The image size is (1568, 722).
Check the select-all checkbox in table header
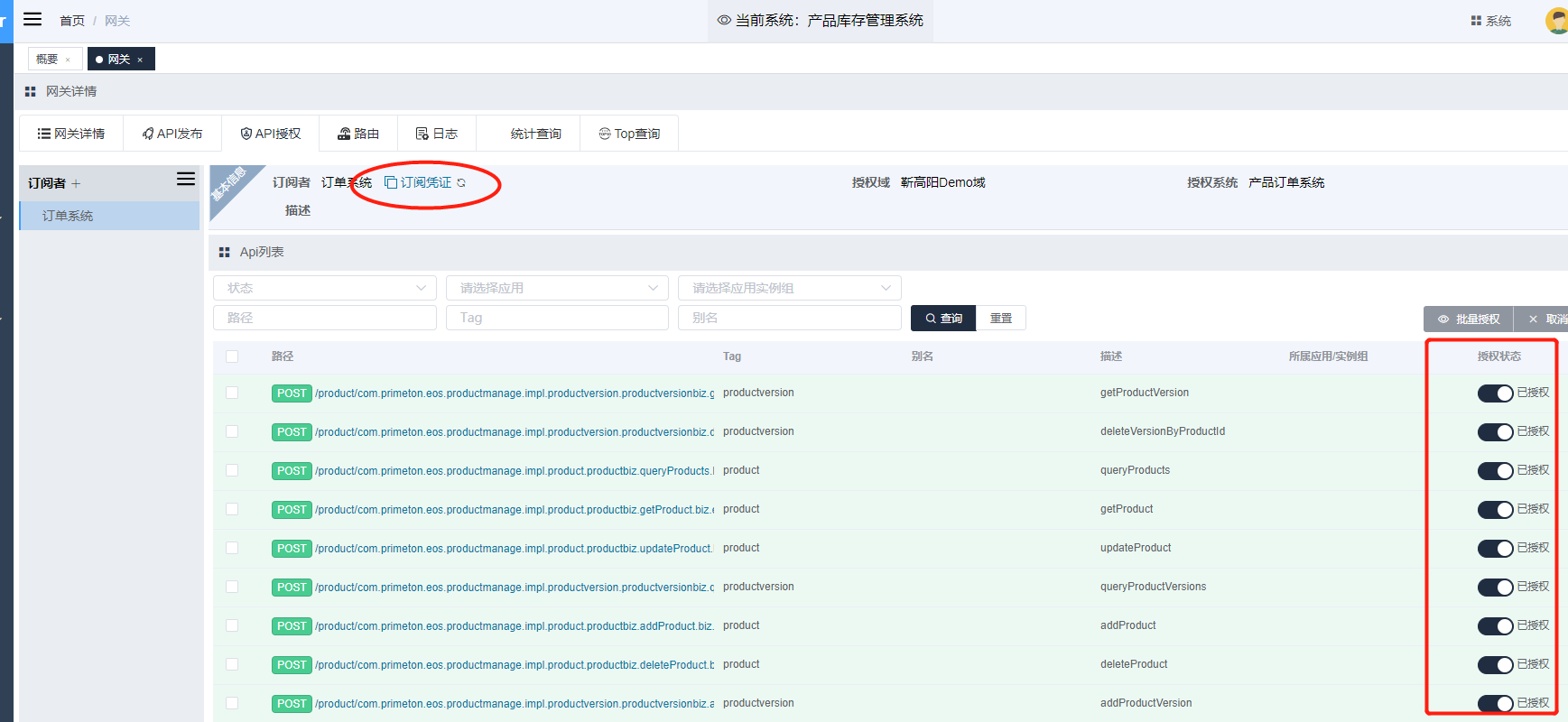[232, 356]
